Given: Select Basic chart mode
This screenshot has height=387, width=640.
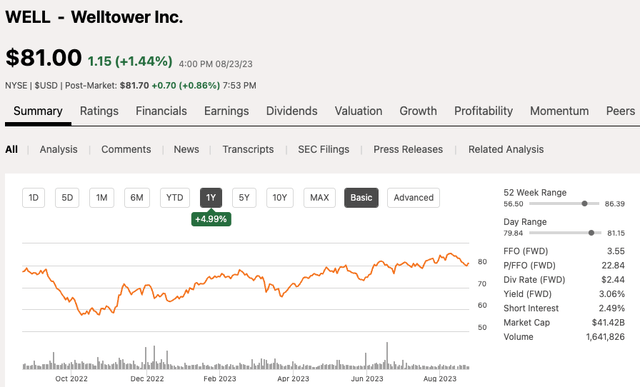Looking at the screenshot, I should (361, 198).
